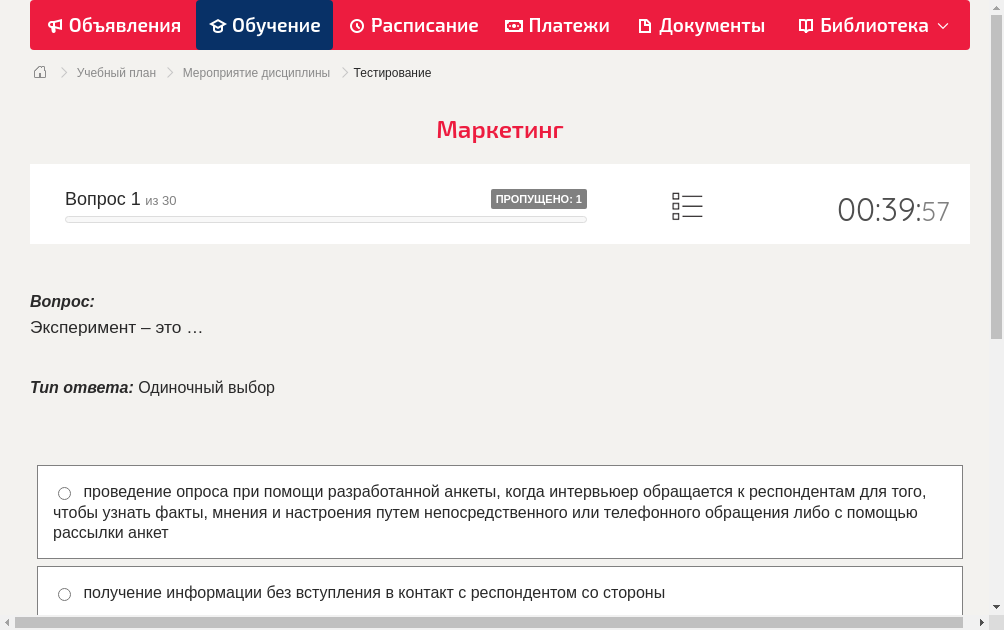Screen dimensions: 1004x630
Task: Click the payment card icon on Платежи
Action: [514, 25]
